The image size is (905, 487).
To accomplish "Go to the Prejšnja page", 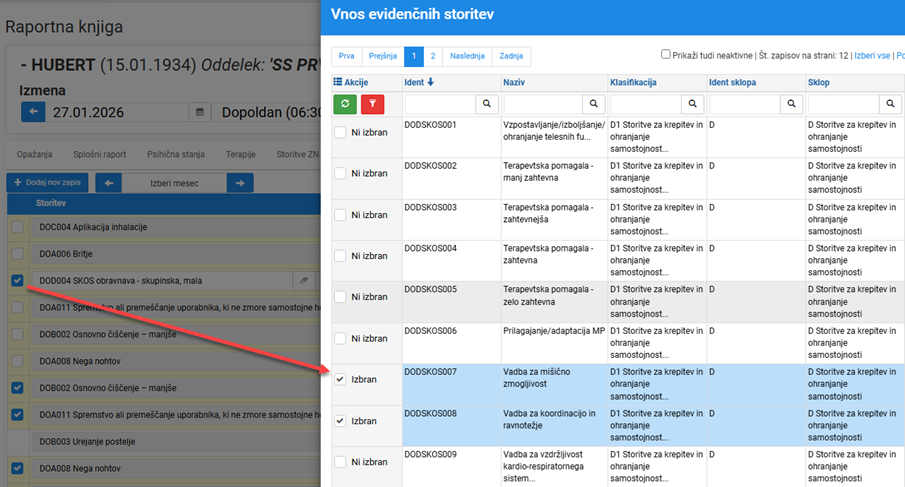I will click(x=383, y=56).
